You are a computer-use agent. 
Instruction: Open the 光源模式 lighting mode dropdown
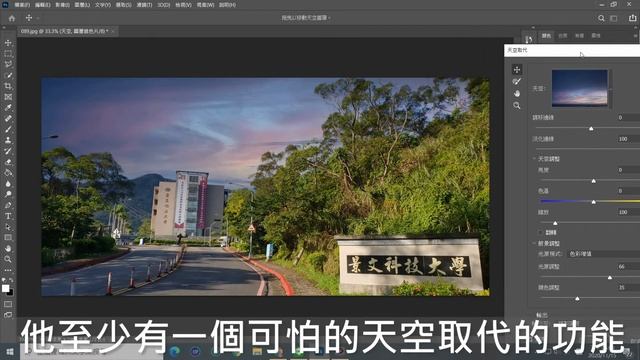pos(604,254)
